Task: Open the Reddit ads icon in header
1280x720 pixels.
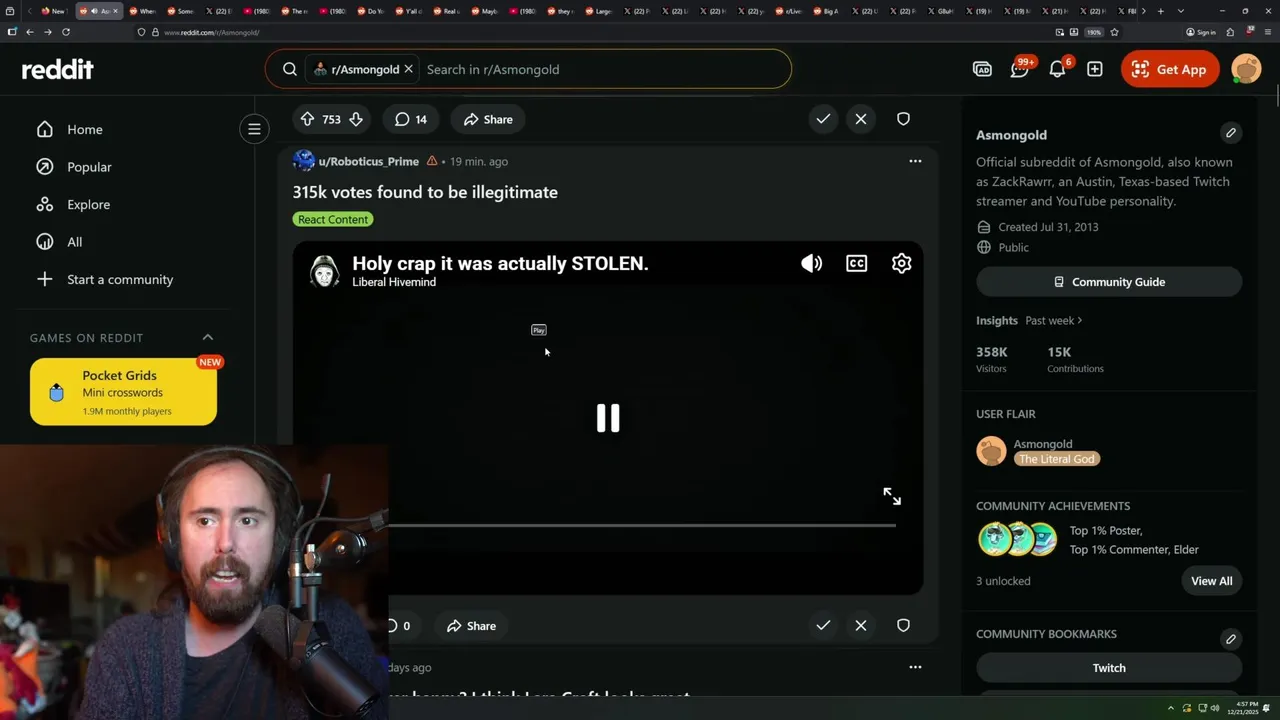Action: [x=982, y=69]
